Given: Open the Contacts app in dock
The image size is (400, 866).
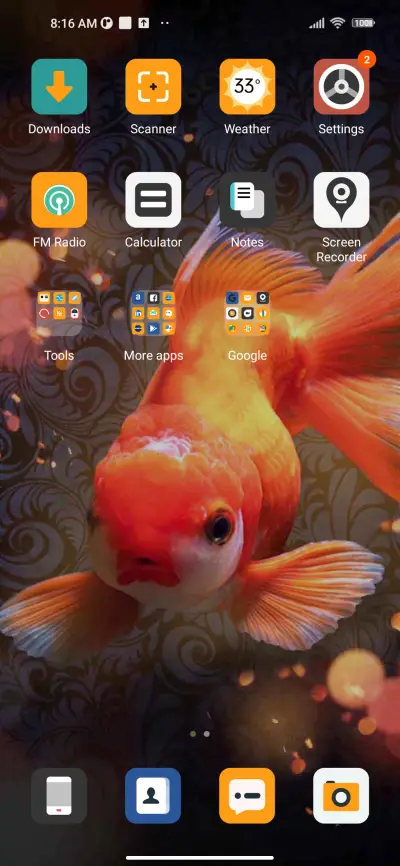Looking at the screenshot, I should click(x=153, y=796).
